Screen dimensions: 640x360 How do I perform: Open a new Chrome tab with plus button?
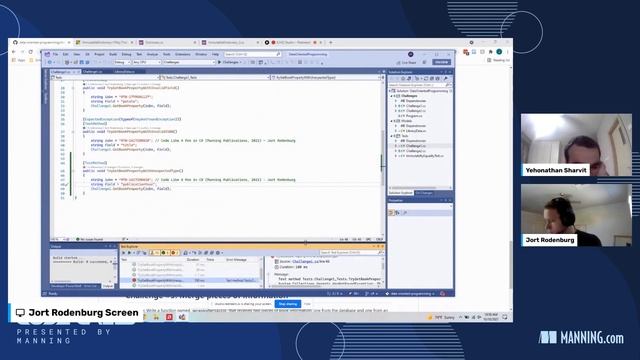[331, 42]
